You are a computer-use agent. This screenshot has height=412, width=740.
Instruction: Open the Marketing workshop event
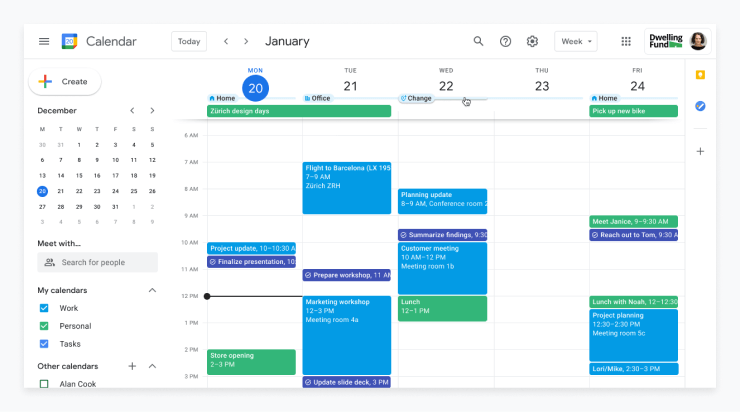347,336
